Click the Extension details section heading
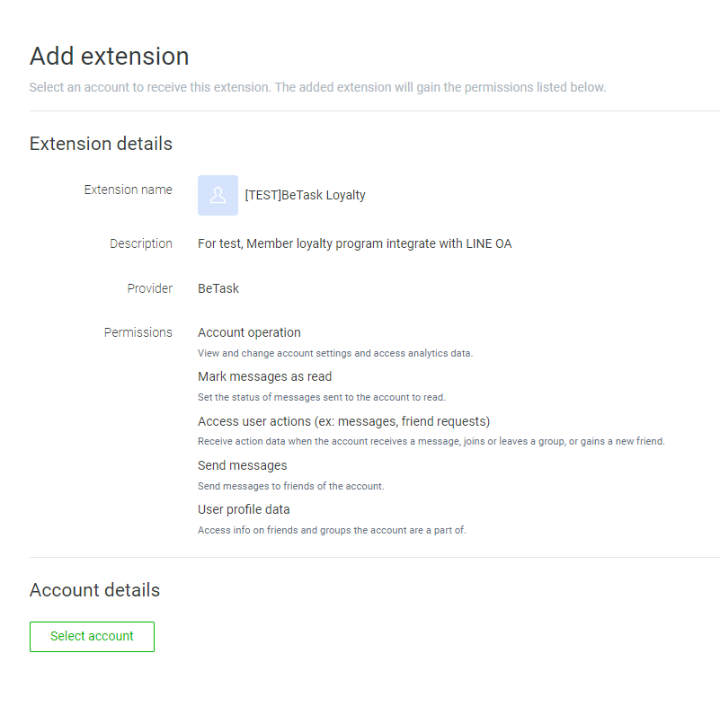720x720 pixels. (x=101, y=144)
